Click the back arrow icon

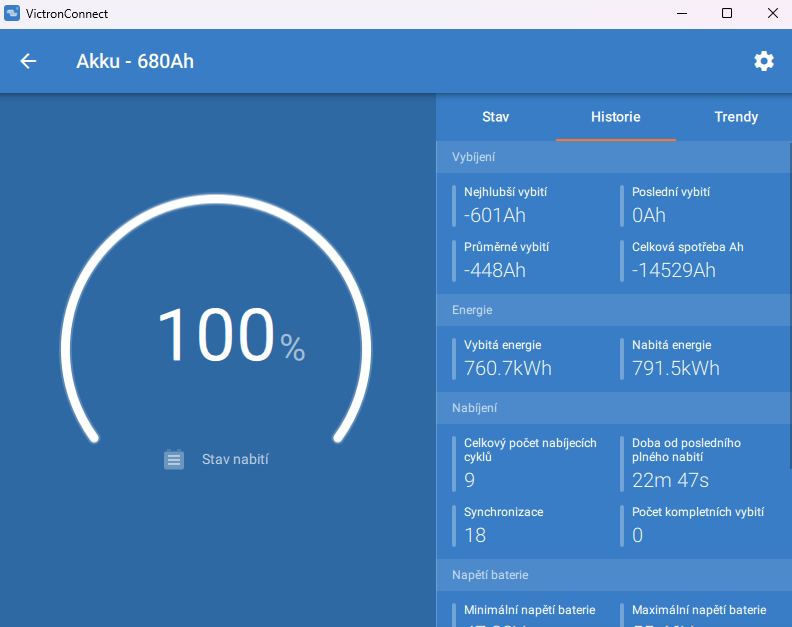[x=28, y=61]
